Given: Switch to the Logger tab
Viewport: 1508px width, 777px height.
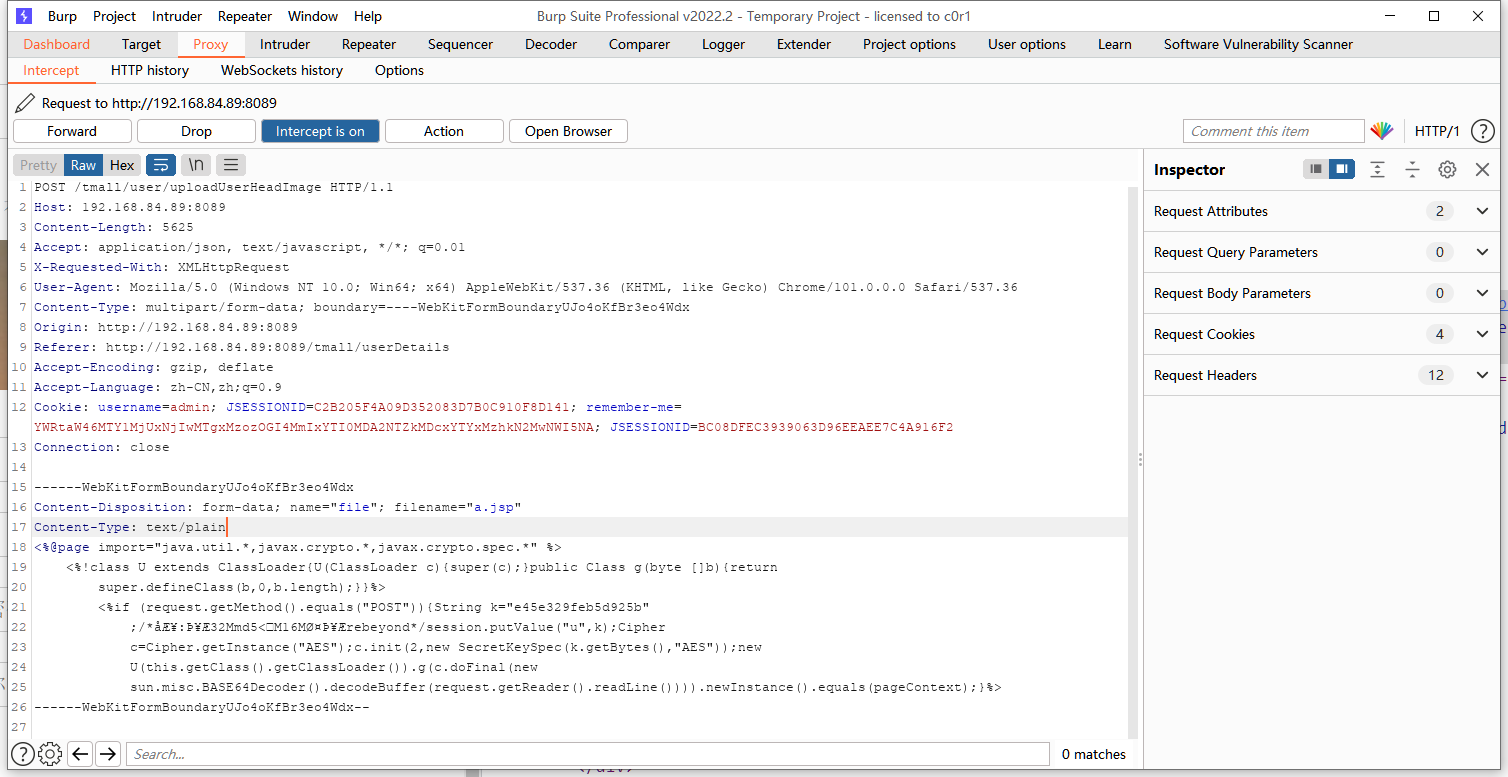Looking at the screenshot, I should click(x=723, y=44).
